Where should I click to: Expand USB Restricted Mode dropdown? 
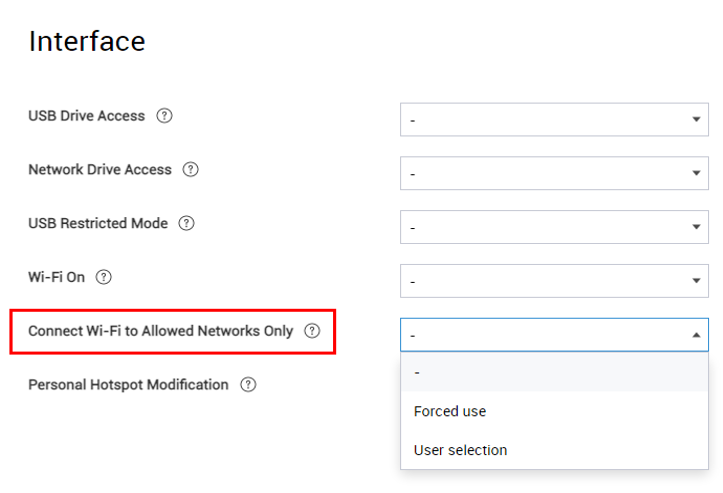coord(554,227)
